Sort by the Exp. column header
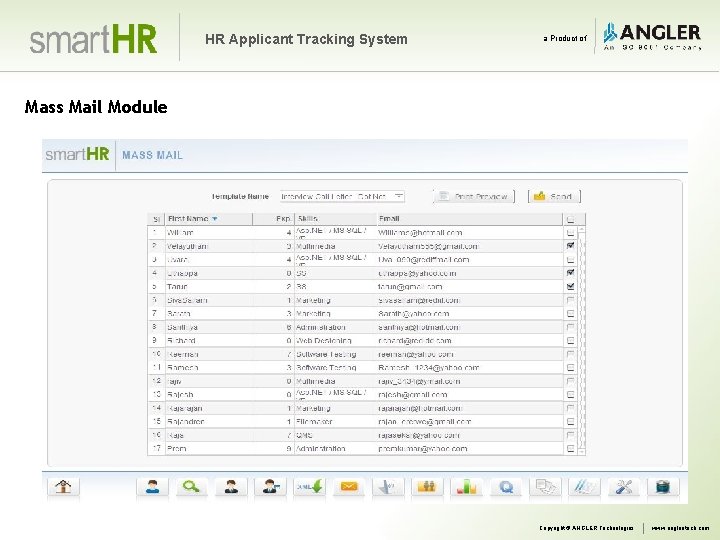This screenshot has width=720, height=540. [273, 219]
